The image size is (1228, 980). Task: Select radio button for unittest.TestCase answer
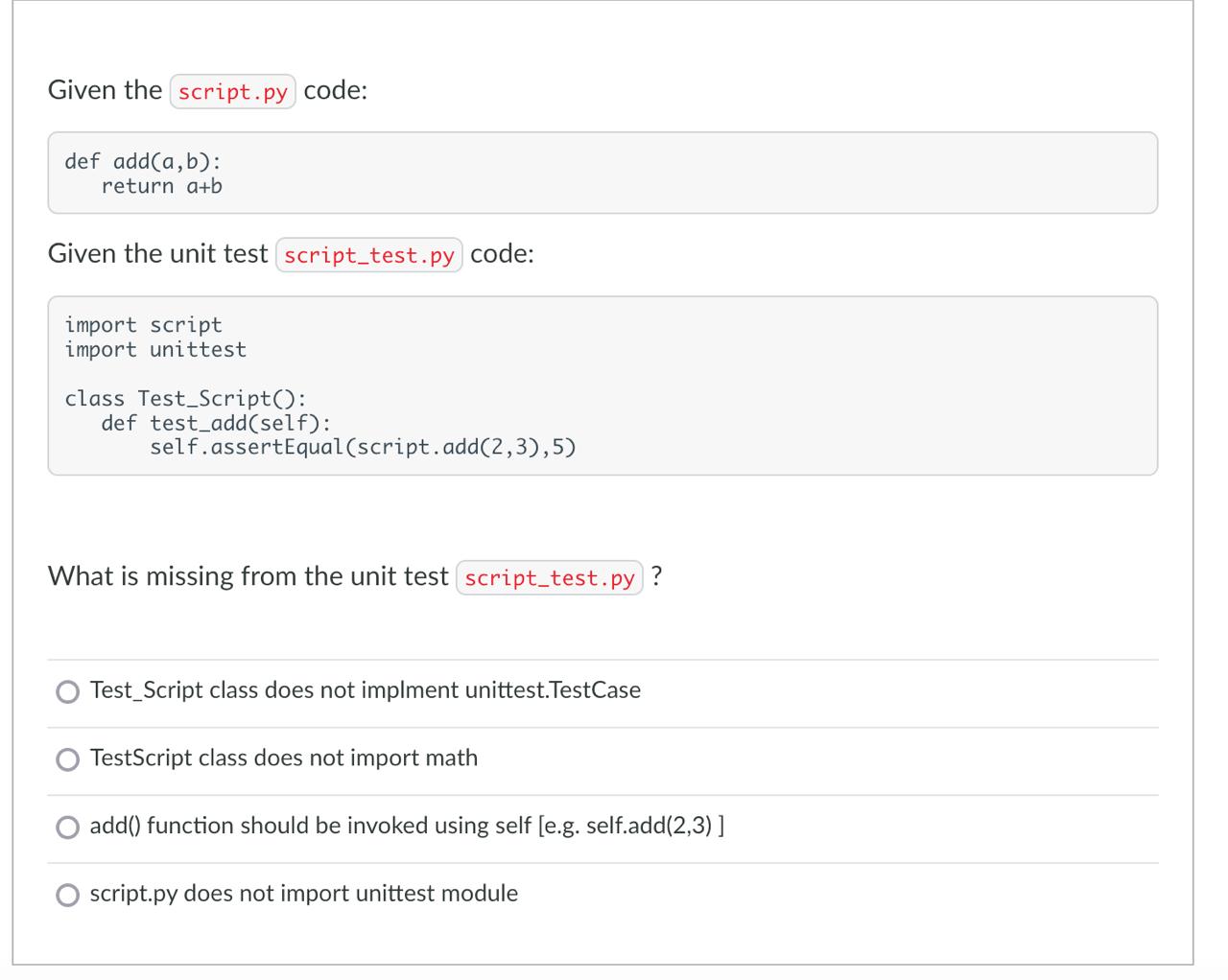point(68,690)
